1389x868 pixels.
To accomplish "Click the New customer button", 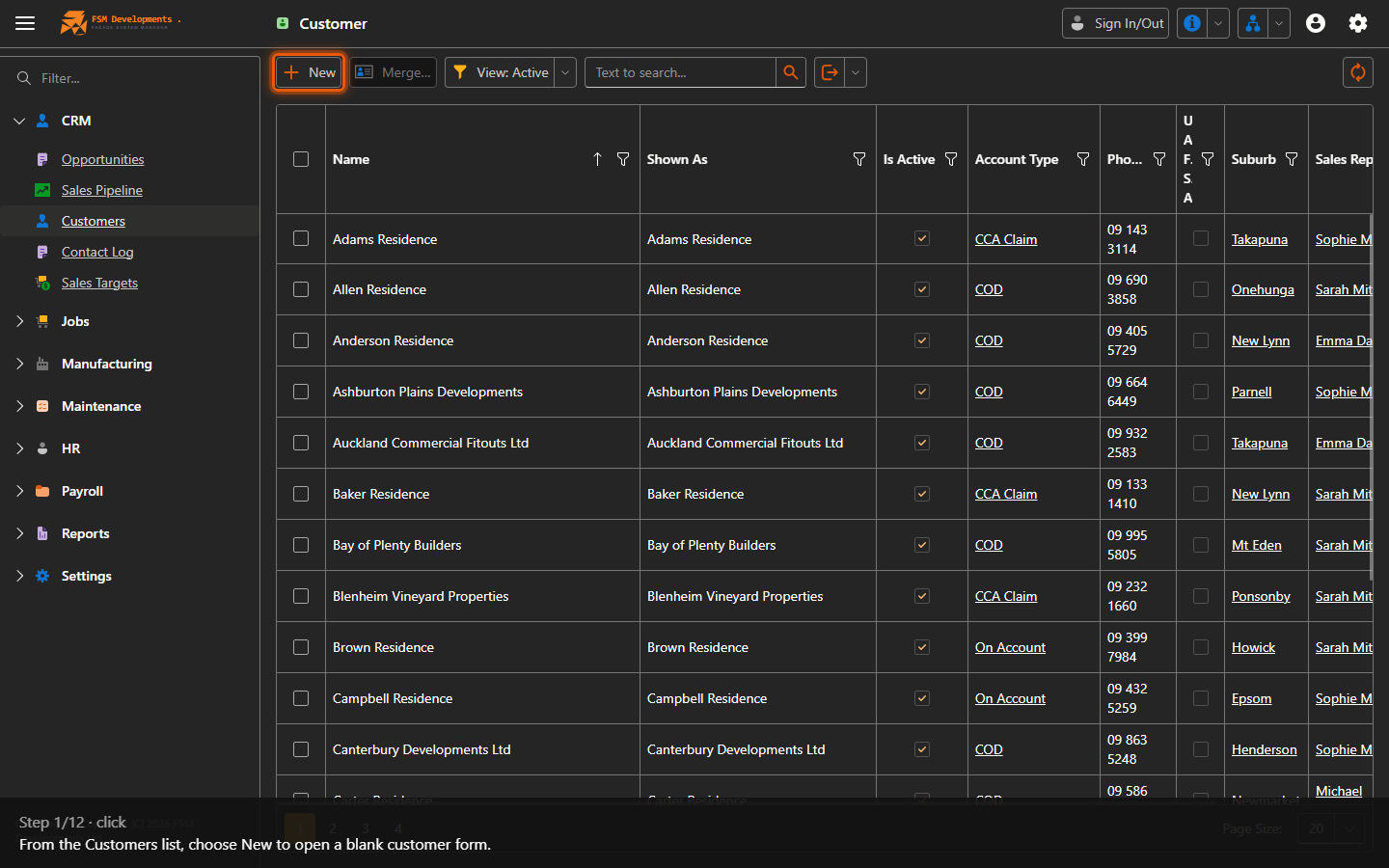I will tap(310, 72).
